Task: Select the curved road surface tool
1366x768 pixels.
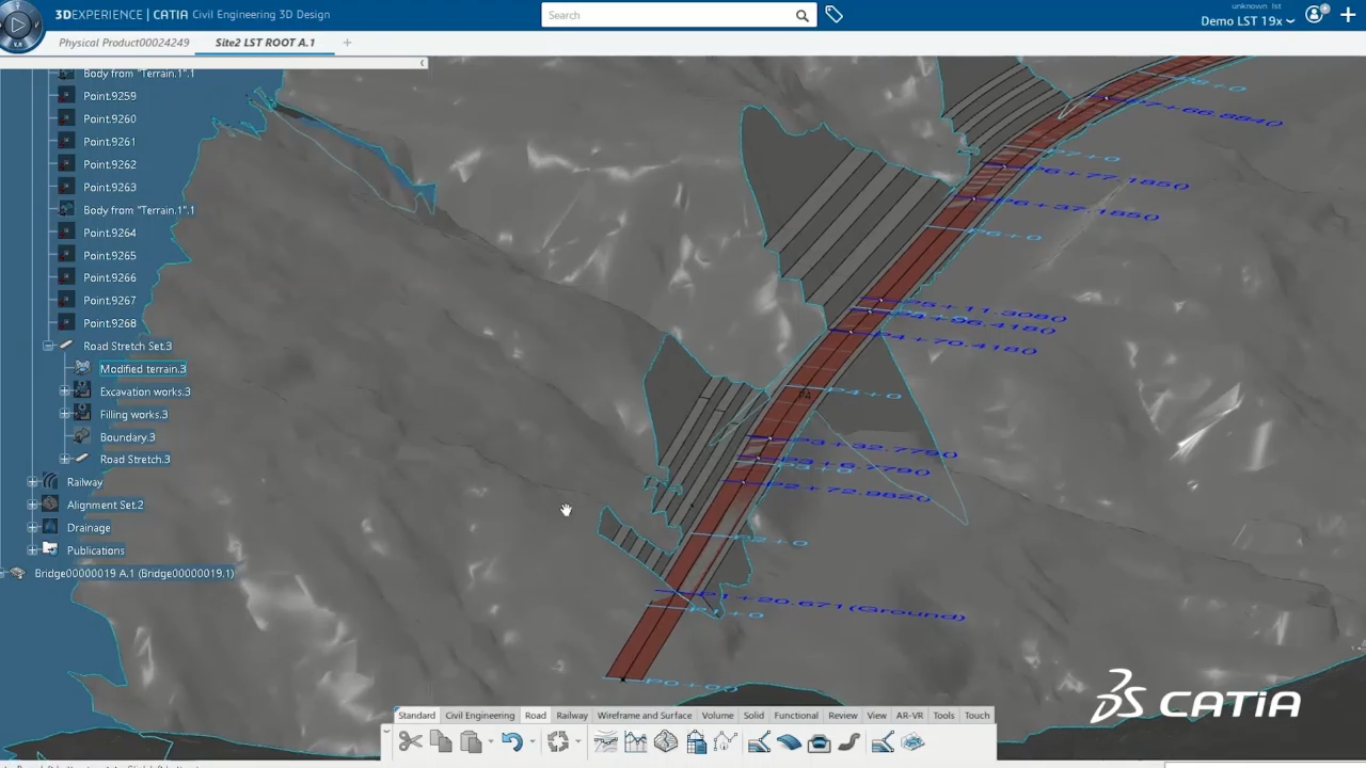Action: pos(790,741)
